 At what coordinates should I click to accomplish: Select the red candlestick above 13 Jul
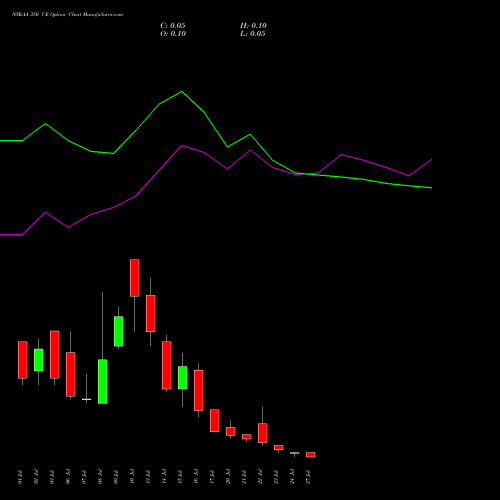151,313
